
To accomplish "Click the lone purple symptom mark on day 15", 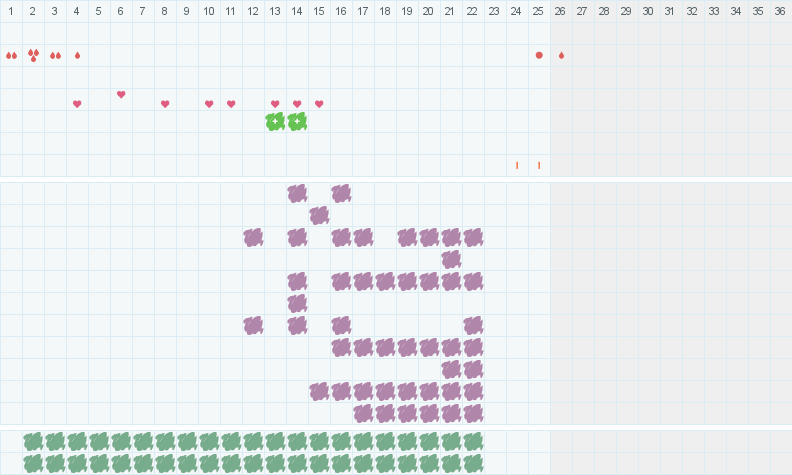I will (x=319, y=215).
